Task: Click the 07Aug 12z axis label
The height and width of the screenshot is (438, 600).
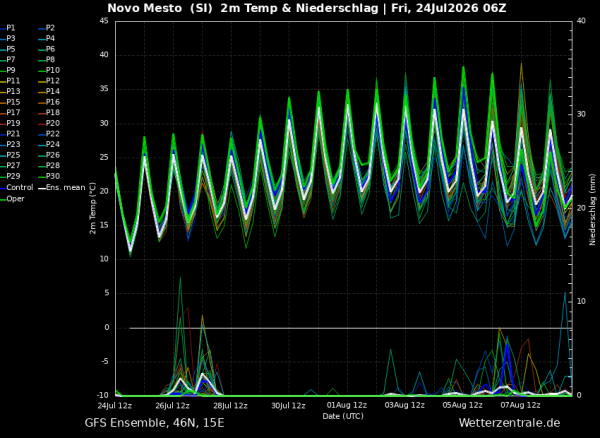Action: (520, 406)
